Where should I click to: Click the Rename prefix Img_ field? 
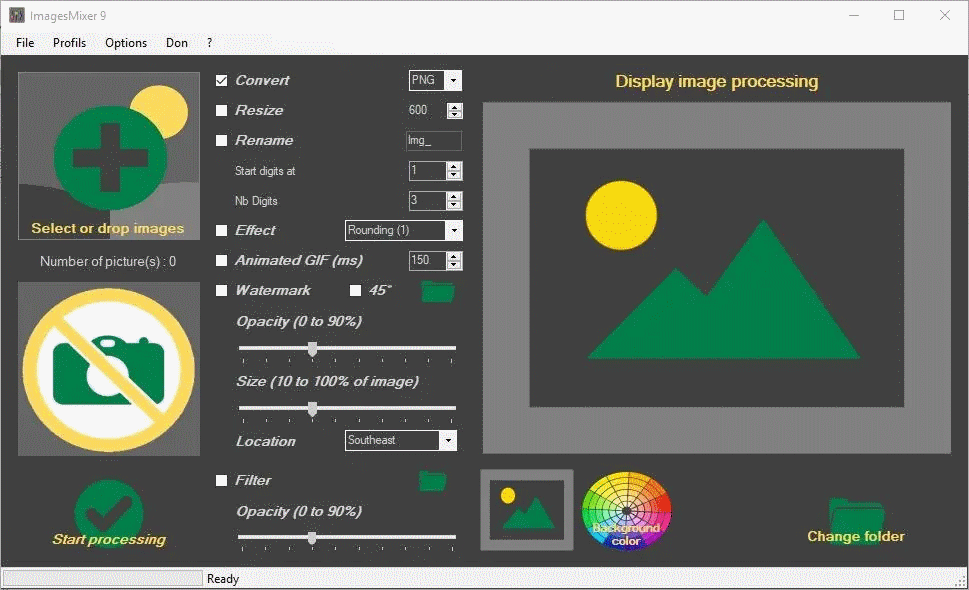pyautogui.click(x=434, y=141)
